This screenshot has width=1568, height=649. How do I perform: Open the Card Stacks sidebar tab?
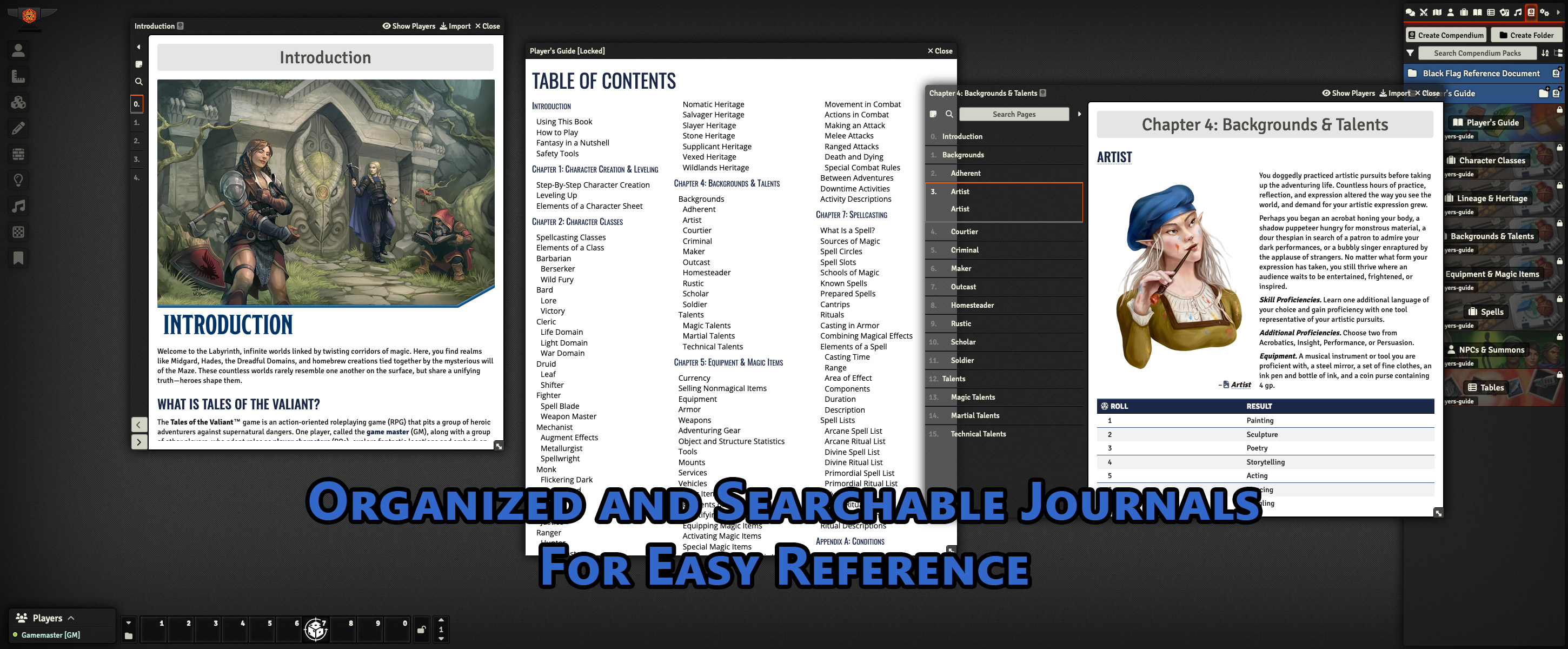[1504, 12]
